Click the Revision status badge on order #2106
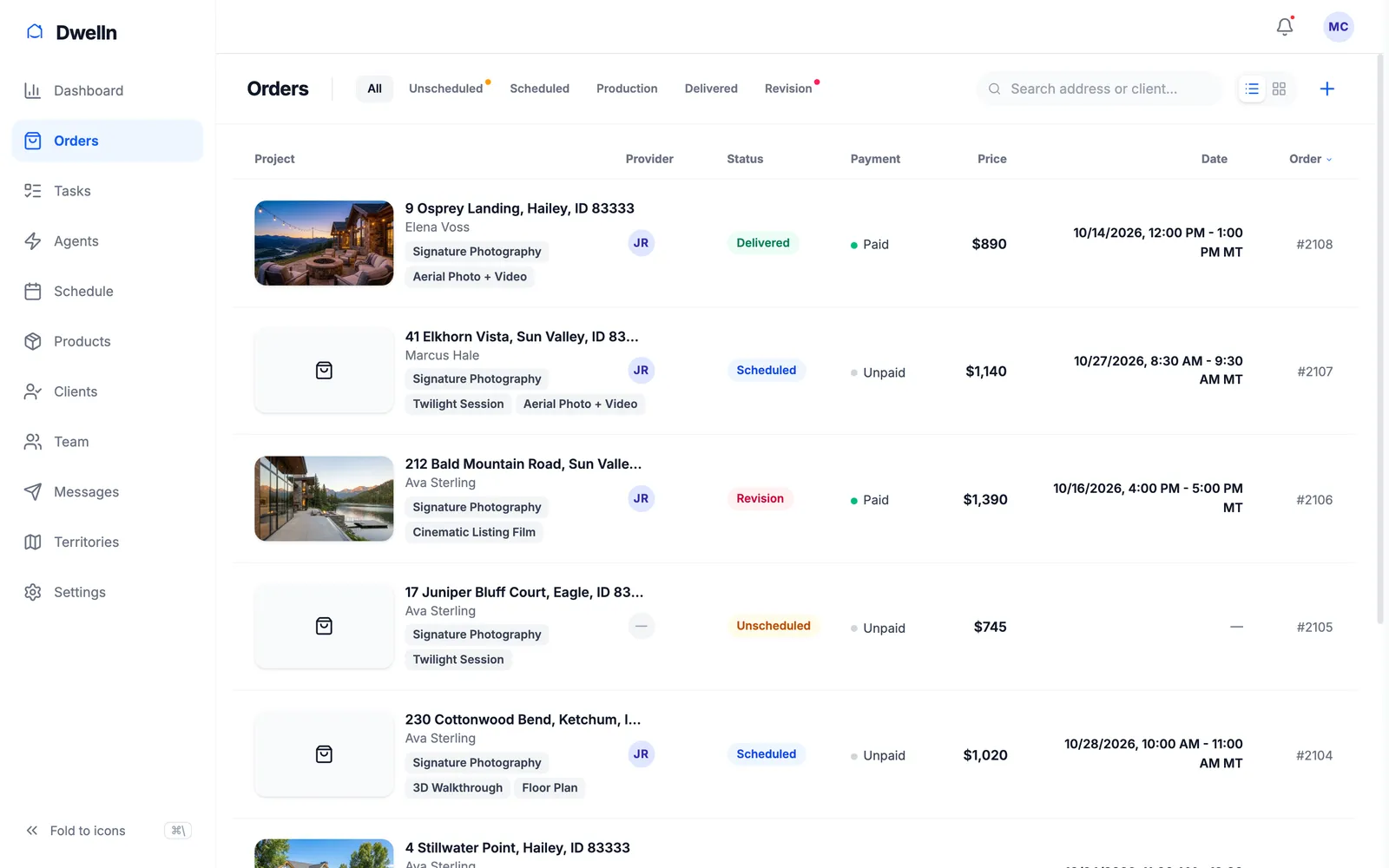This screenshot has width=1389, height=868. [760, 498]
